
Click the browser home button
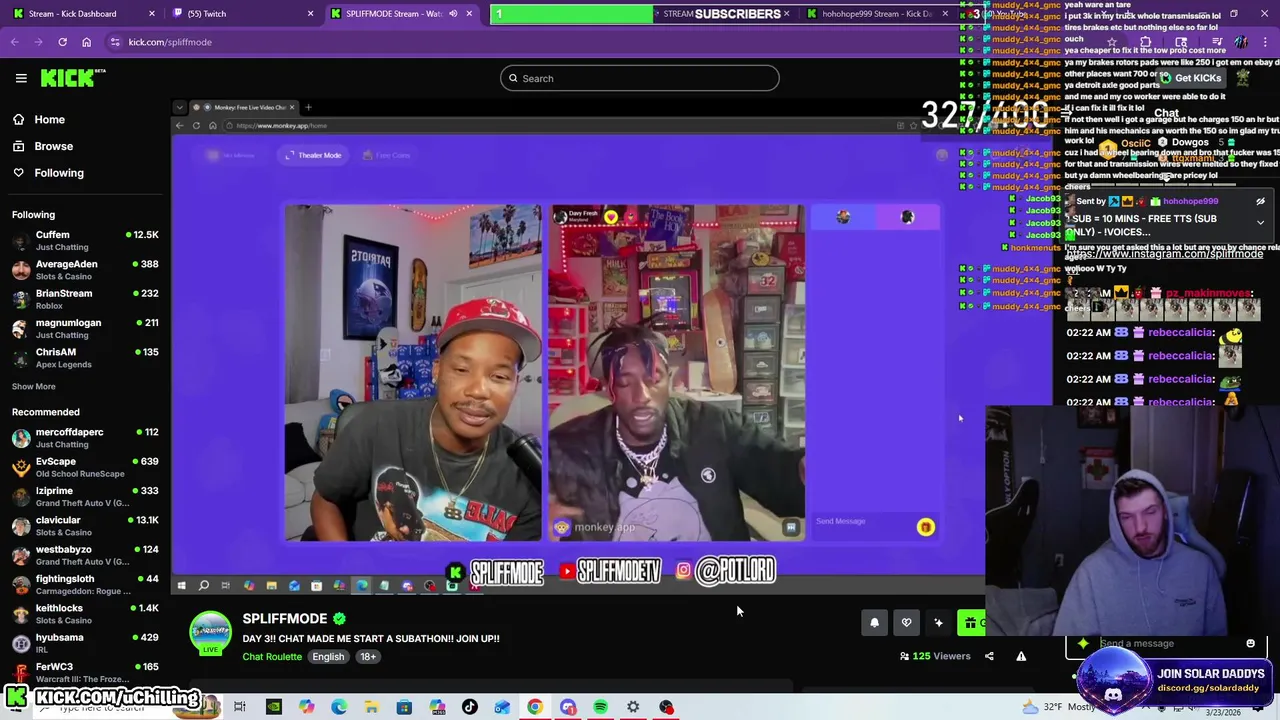click(x=86, y=42)
